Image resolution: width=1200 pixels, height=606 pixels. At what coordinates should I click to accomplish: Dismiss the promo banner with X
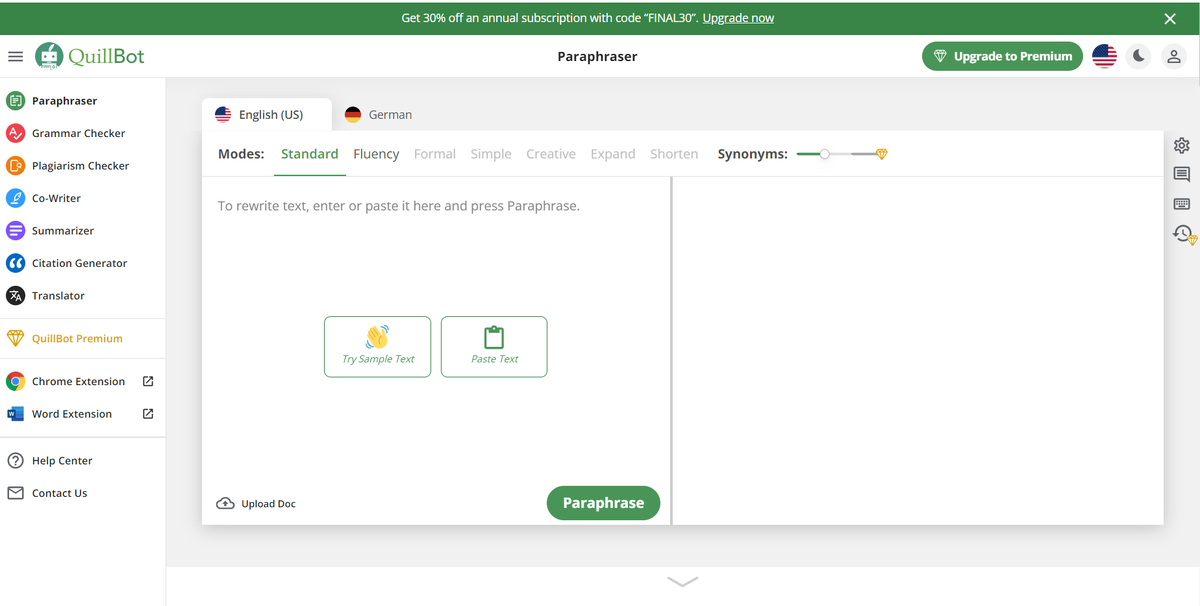[1170, 18]
